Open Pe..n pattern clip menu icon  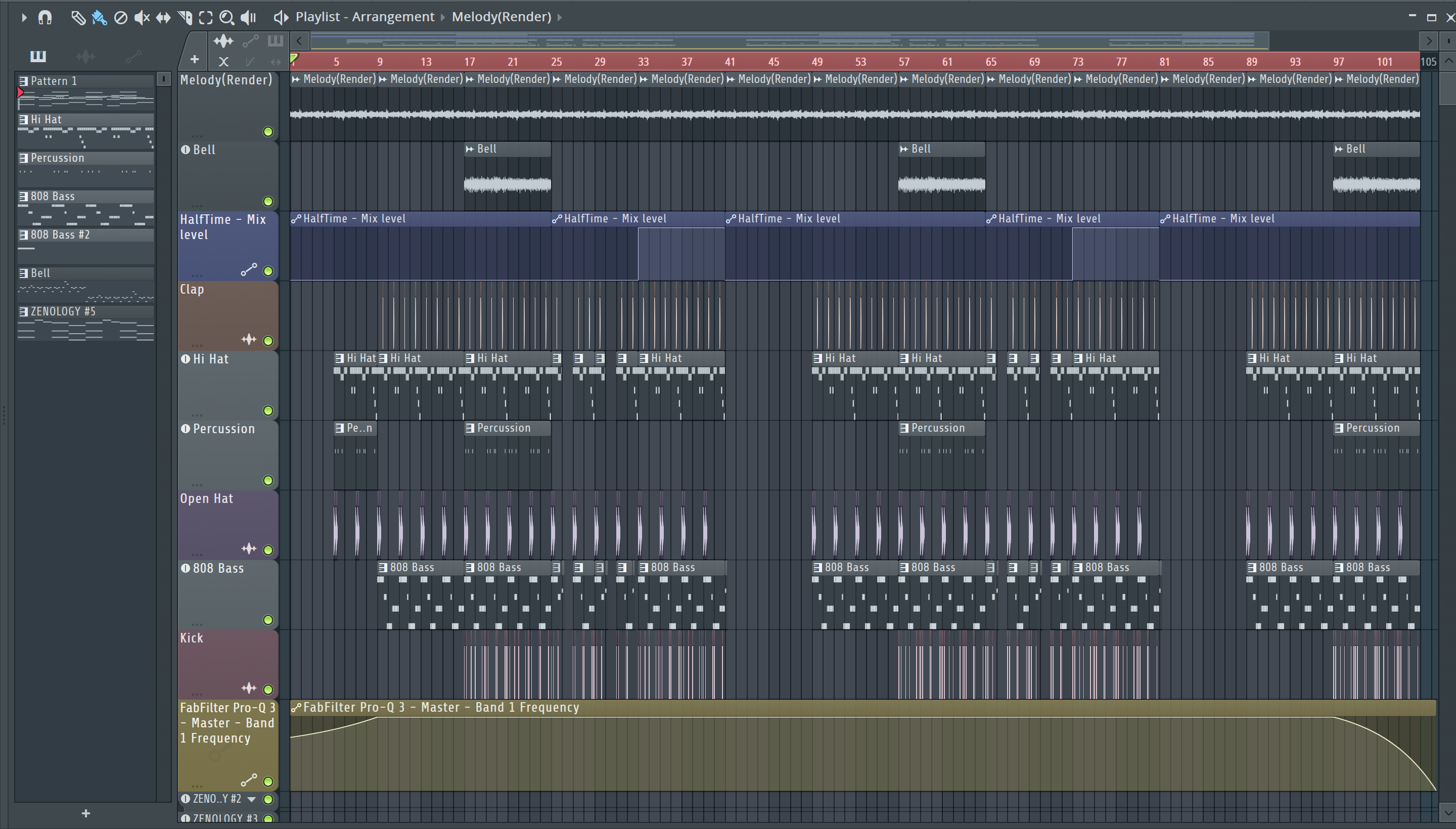pos(339,428)
